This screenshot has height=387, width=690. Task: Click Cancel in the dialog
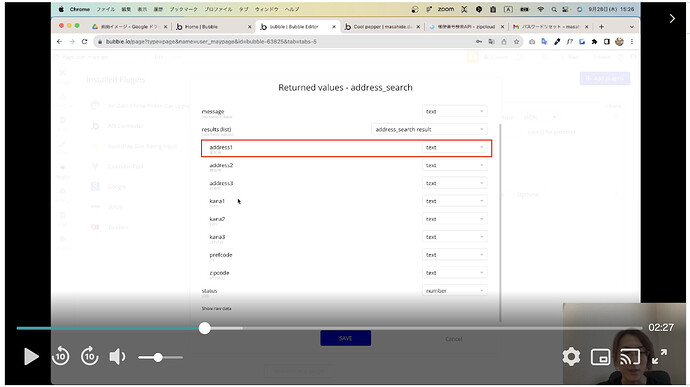point(454,339)
